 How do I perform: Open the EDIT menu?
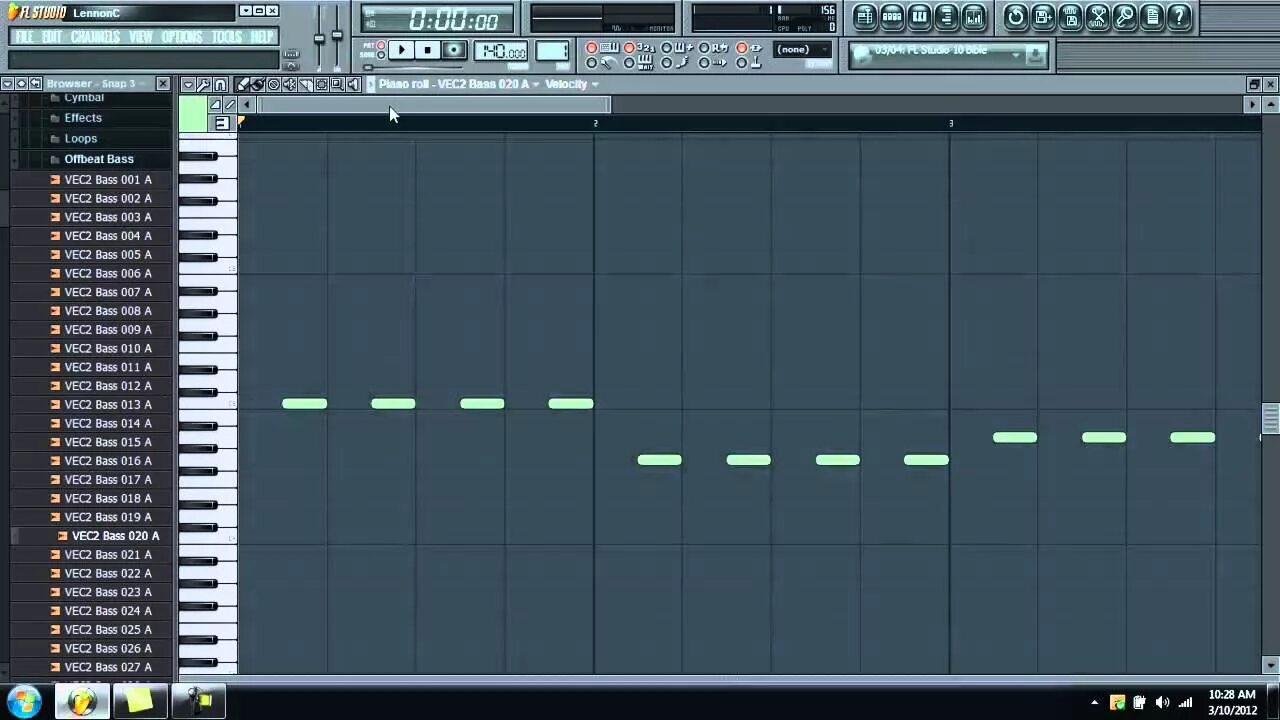tap(52, 37)
